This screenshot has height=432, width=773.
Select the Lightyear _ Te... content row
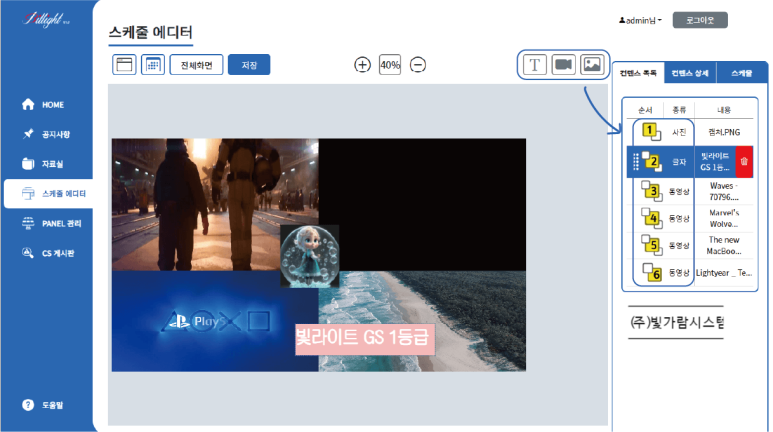pos(690,273)
